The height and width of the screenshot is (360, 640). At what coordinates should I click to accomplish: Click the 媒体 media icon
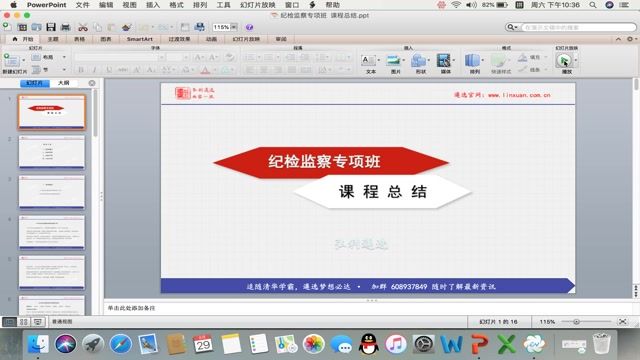point(443,61)
